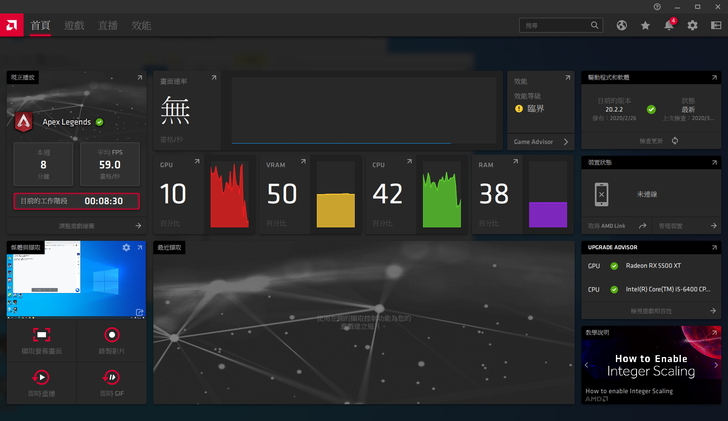Expand the UPGRADE ADVISOR panel
The width and height of the screenshot is (728, 421).
715,247
